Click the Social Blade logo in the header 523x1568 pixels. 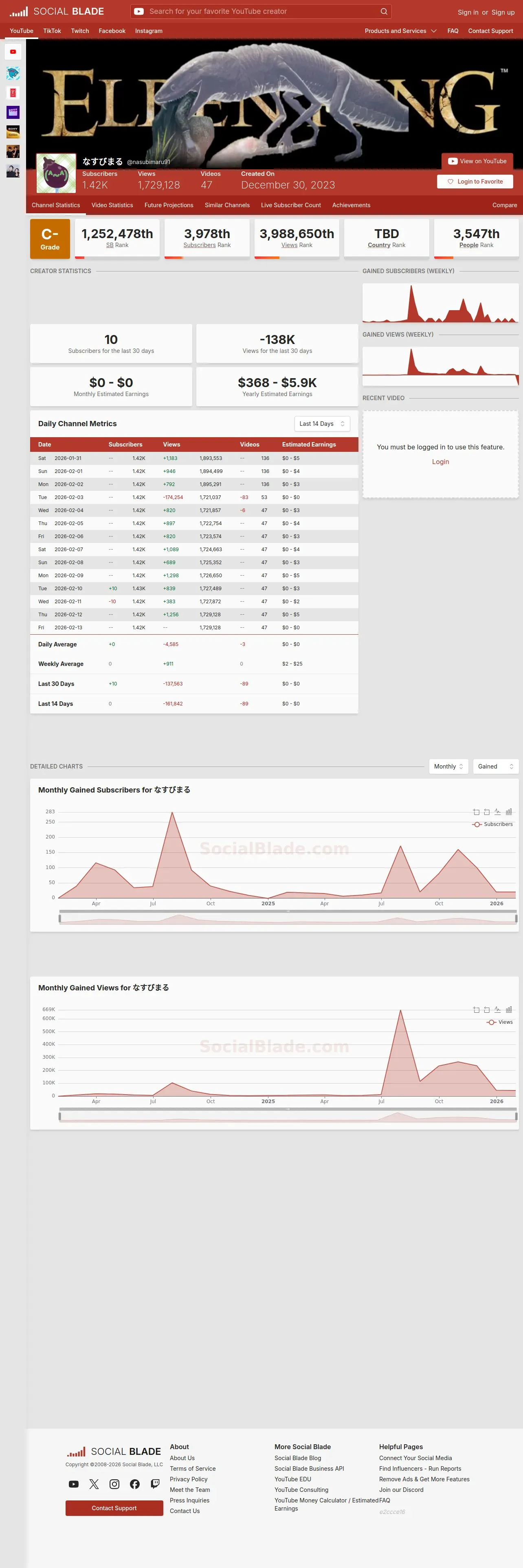57,11
